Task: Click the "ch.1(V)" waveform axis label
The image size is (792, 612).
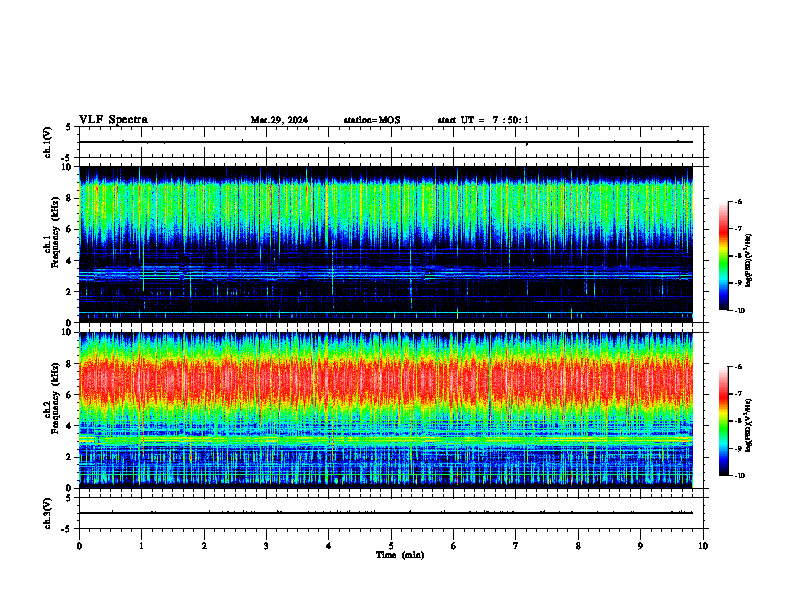Action: (x=48, y=142)
